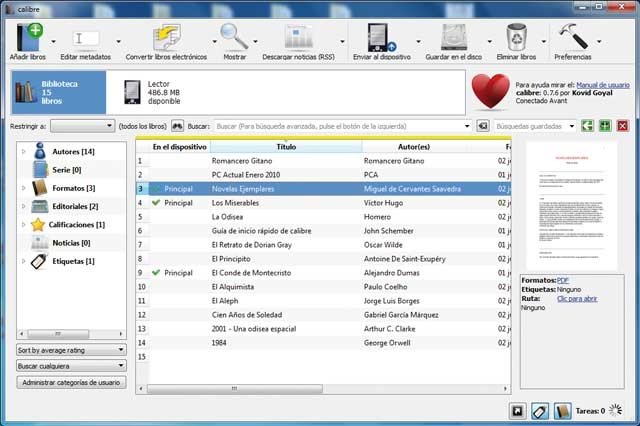
Task: Sort by Título column header
Action: (x=286, y=146)
